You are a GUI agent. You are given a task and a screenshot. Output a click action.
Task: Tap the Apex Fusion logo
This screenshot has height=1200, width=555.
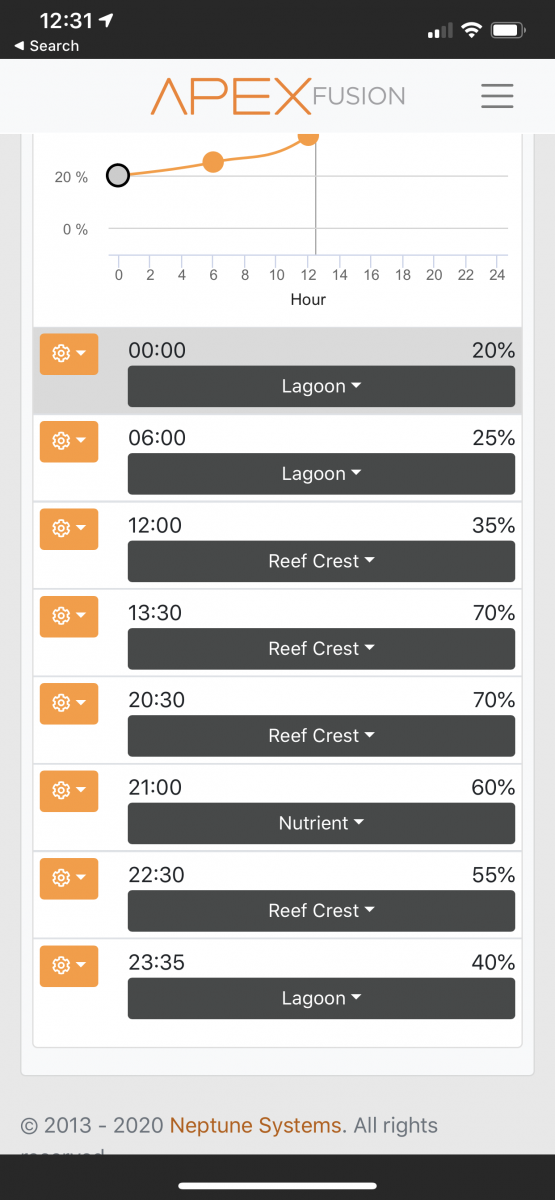tap(278, 96)
